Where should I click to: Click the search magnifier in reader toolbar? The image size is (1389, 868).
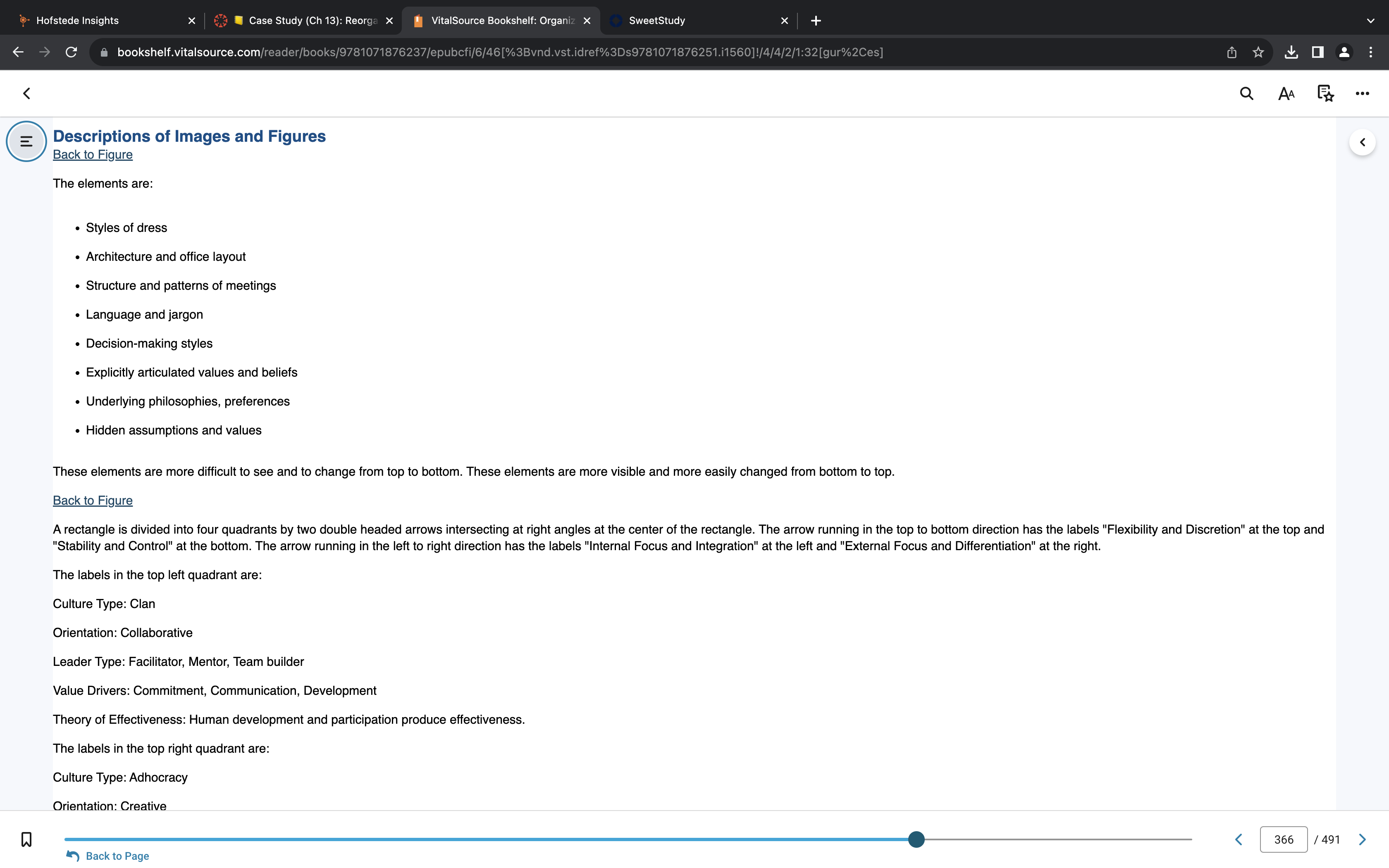pos(1246,93)
